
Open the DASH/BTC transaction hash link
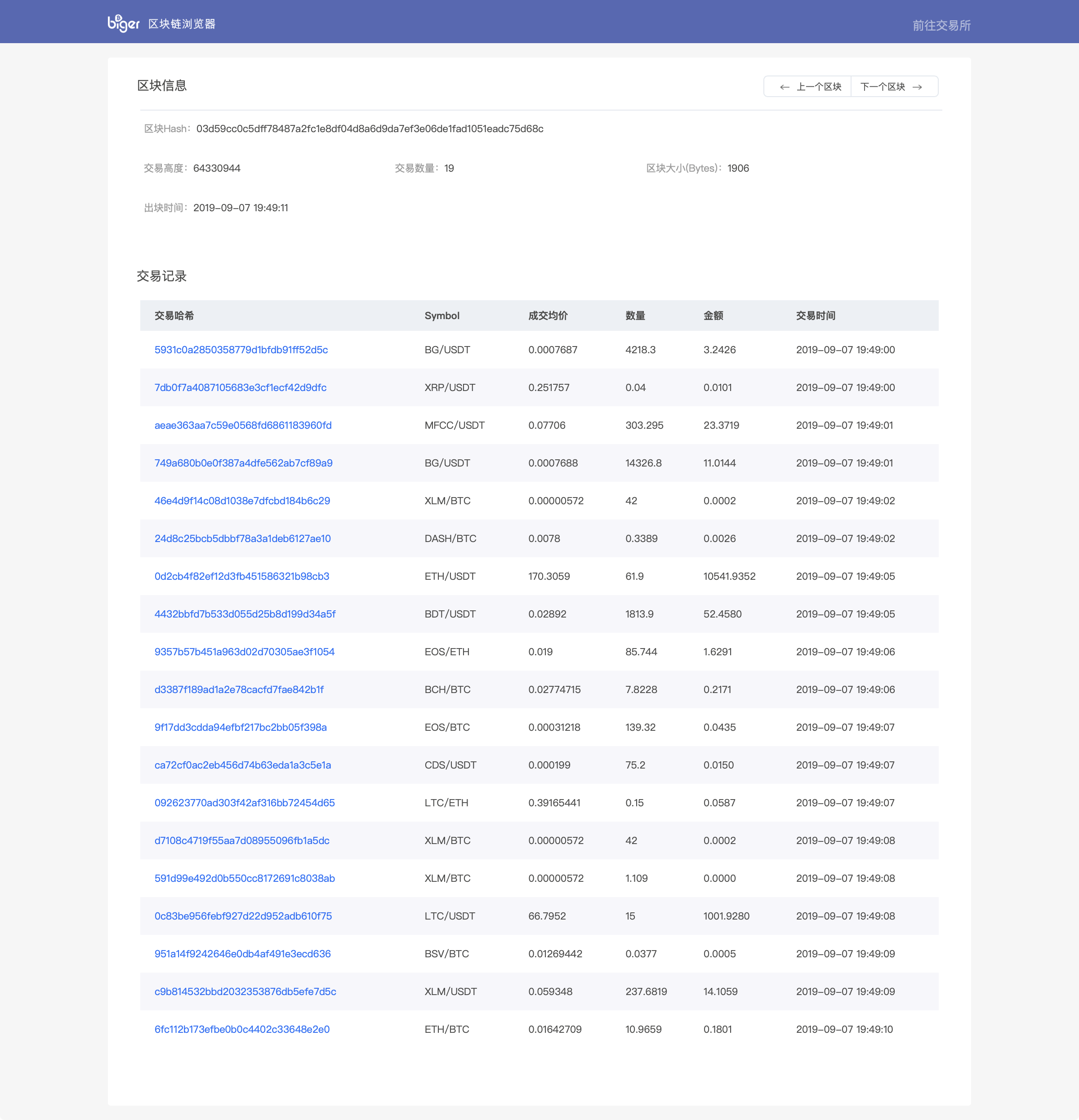242,538
